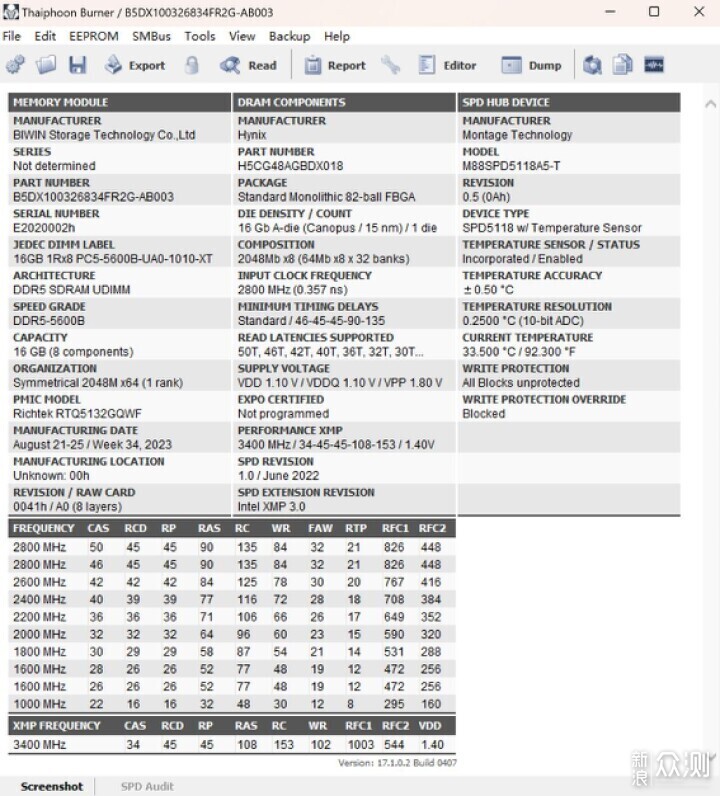This screenshot has height=796, width=720.
Task: Click current temperature '33.500 °C / 92.300 °F'
Action: point(519,352)
